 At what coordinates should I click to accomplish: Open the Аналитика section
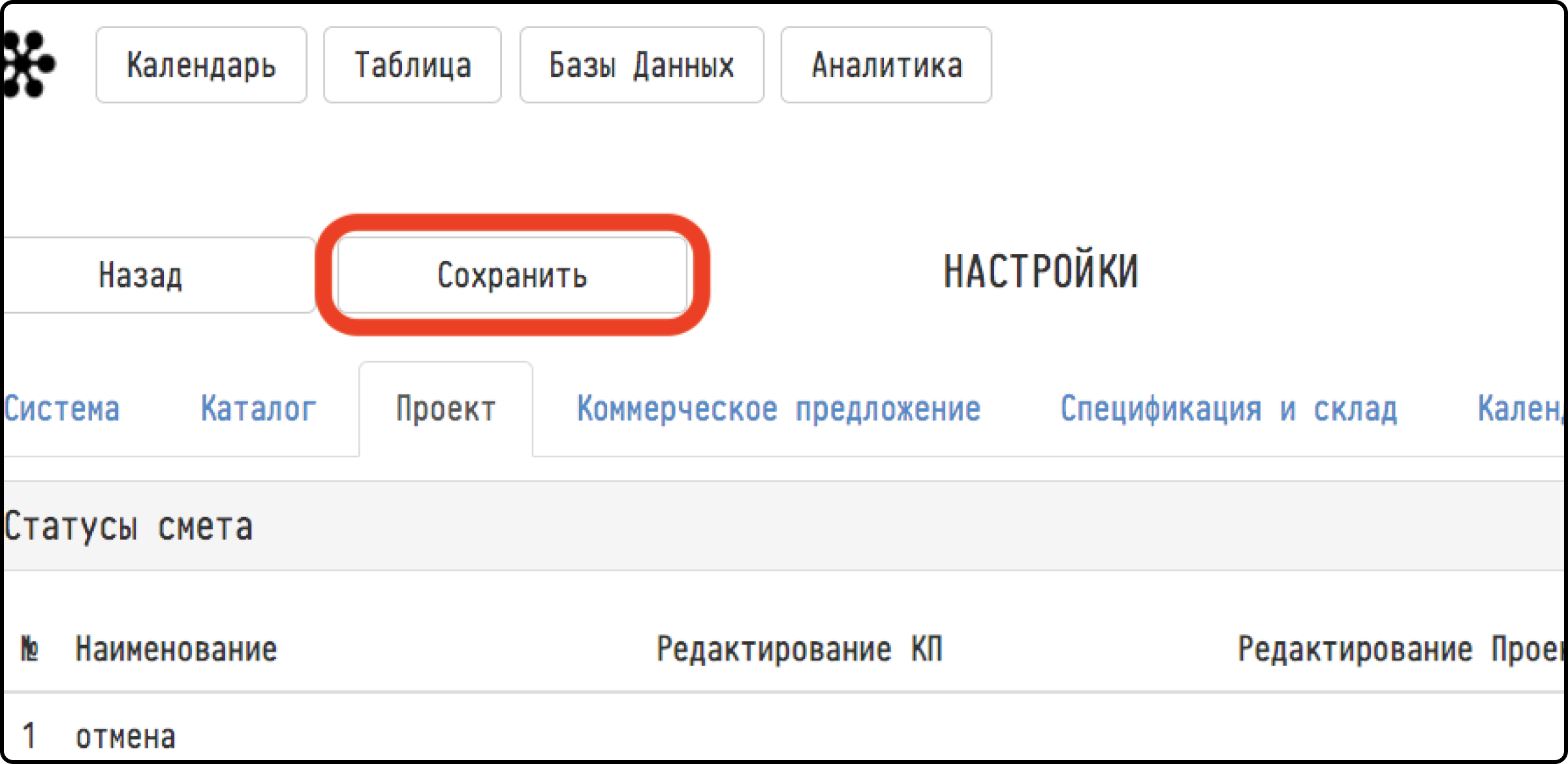(x=886, y=65)
